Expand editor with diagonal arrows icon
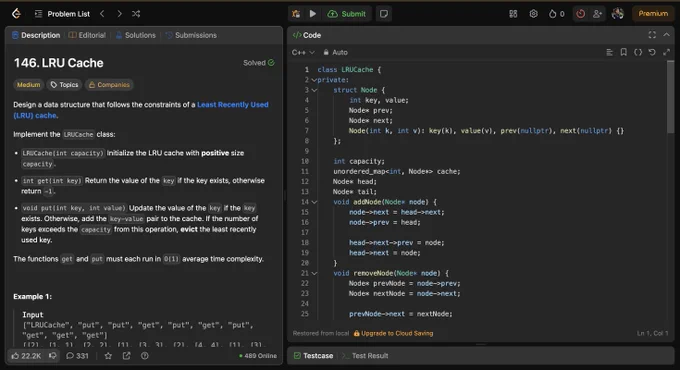This screenshot has height=370, width=680. pos(667,52)
